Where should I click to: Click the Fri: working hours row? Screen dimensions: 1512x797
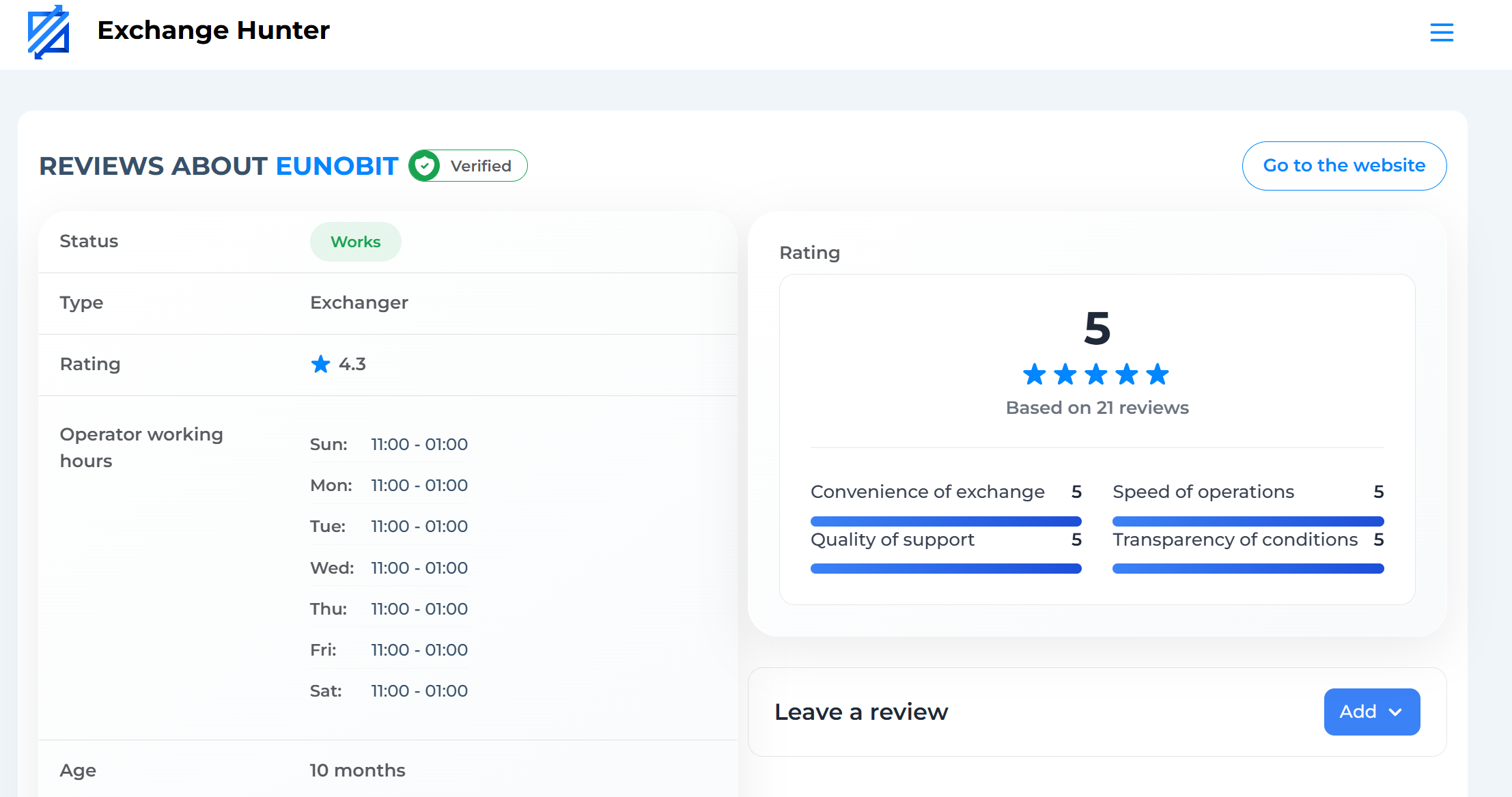pos(389,650)
